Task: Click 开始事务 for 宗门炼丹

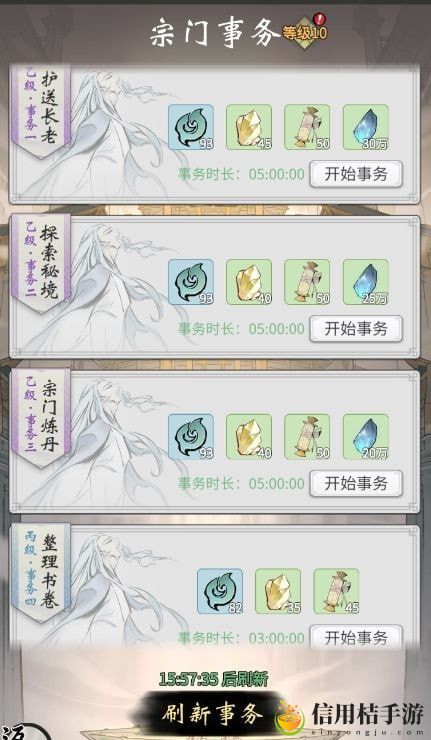Action: coord(356,484)
